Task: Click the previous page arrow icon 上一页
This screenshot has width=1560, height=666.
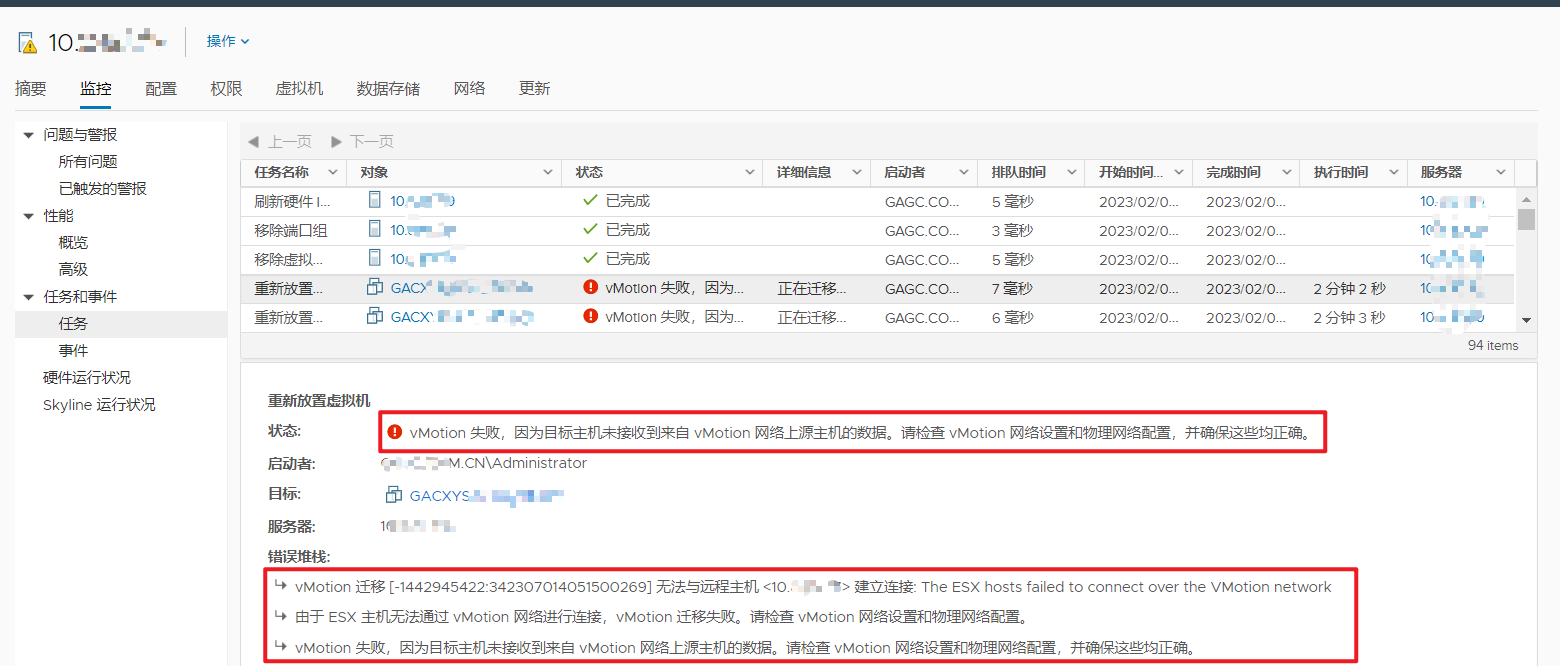Action: pyautogui.click(x=254, y=141)
